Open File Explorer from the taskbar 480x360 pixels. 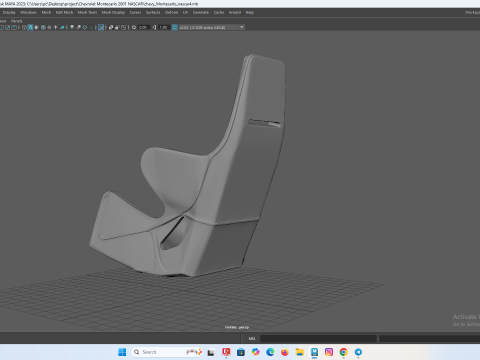pos(299,352)
